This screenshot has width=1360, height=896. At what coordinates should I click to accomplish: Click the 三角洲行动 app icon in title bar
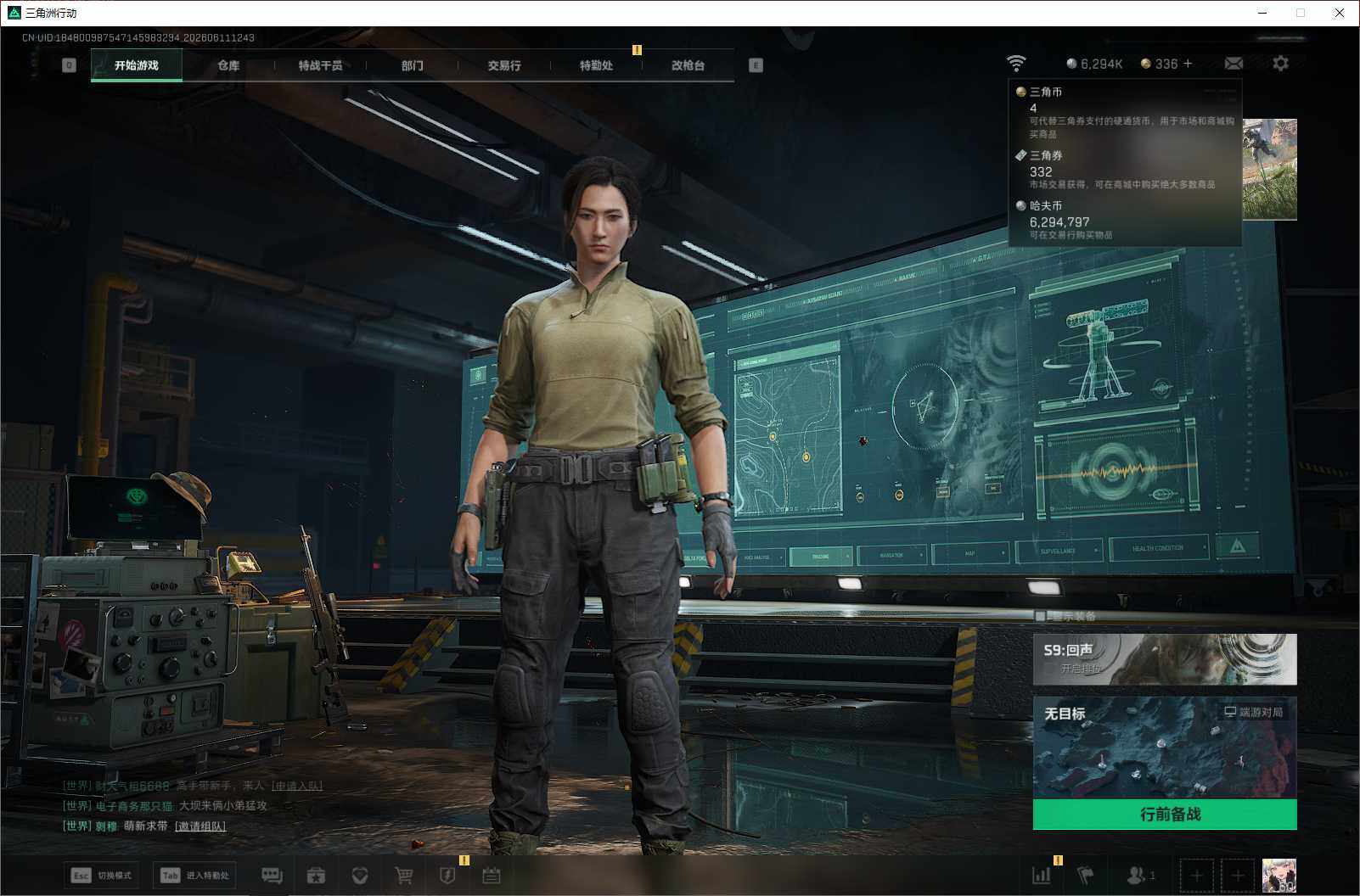tap(14, 13)
